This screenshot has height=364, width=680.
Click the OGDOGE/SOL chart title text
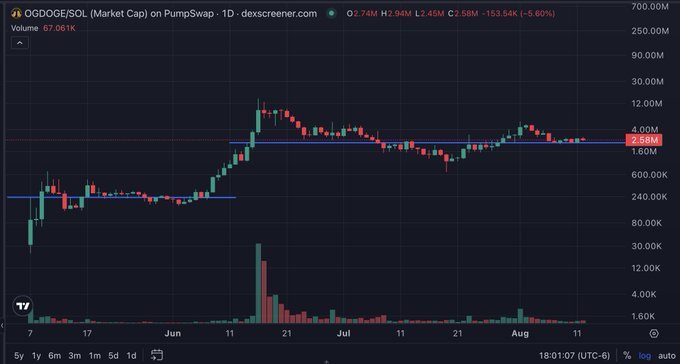pos(170,13)
